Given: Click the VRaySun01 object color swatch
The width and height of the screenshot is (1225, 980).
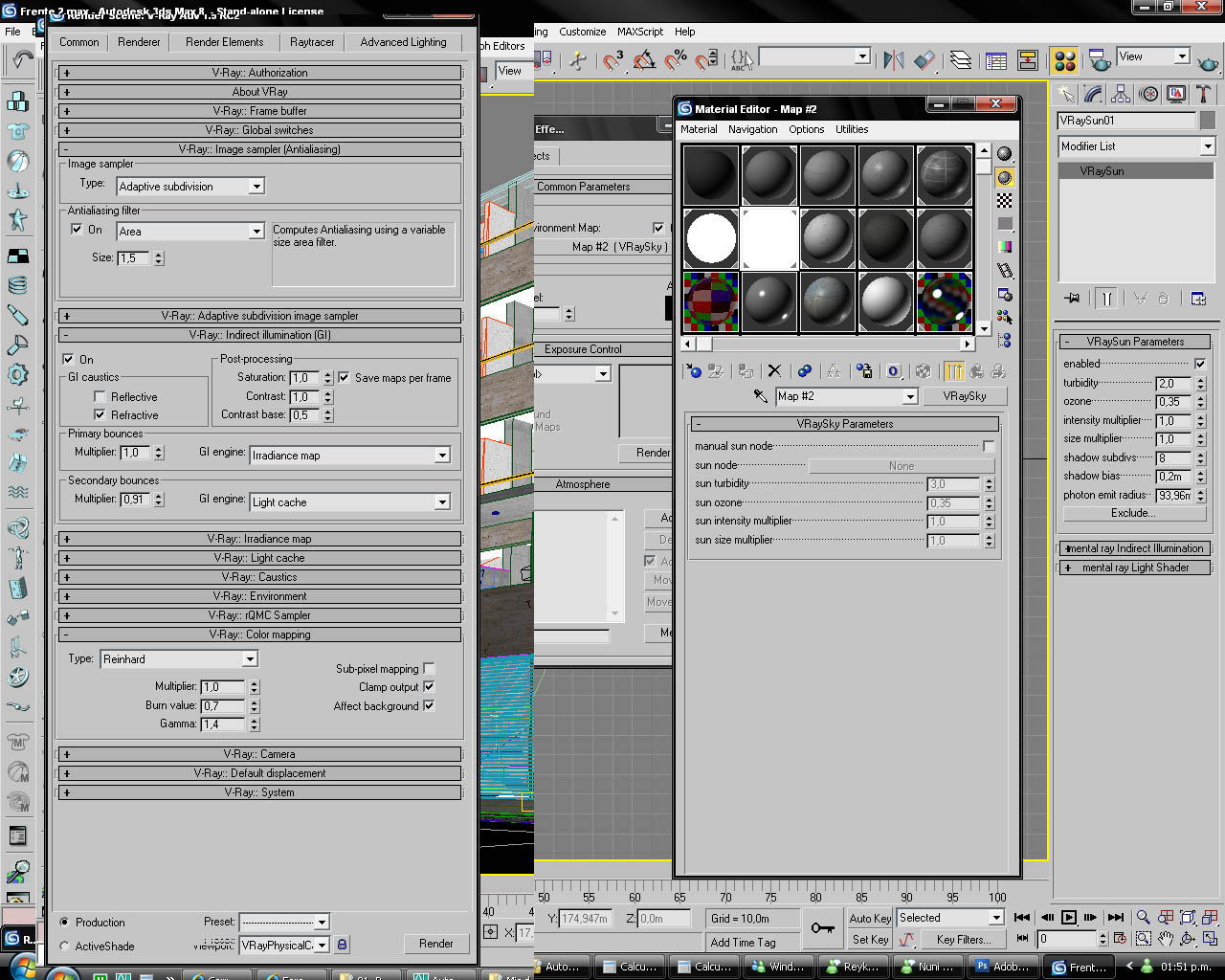Looking at the screenshot, I should coord(1208,121).
